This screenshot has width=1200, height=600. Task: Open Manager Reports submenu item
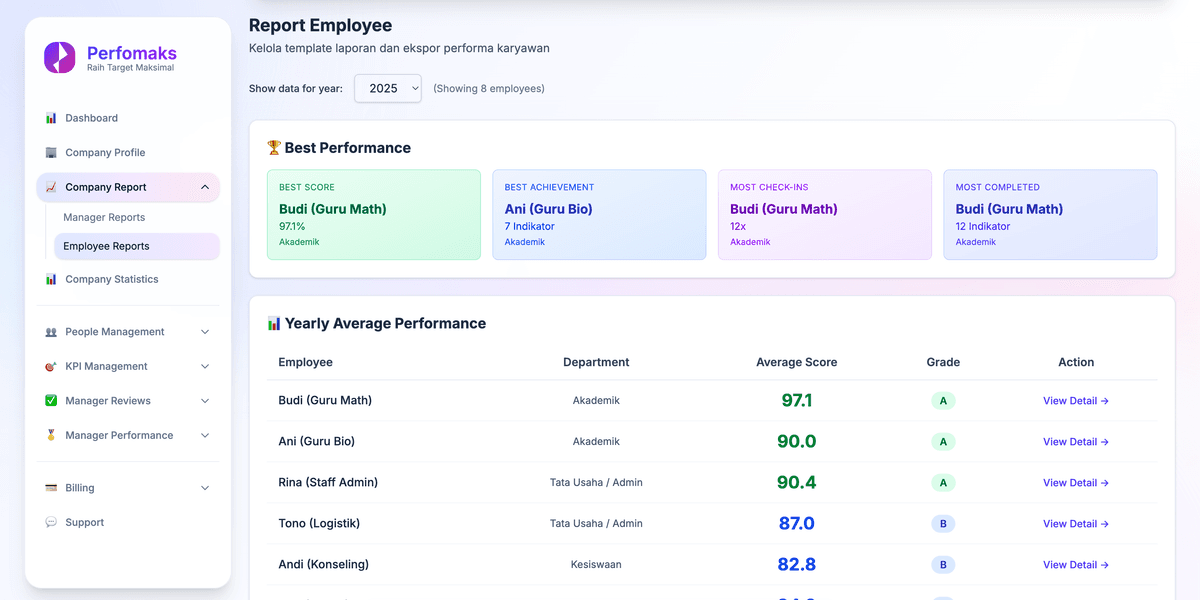pos(104,217)
